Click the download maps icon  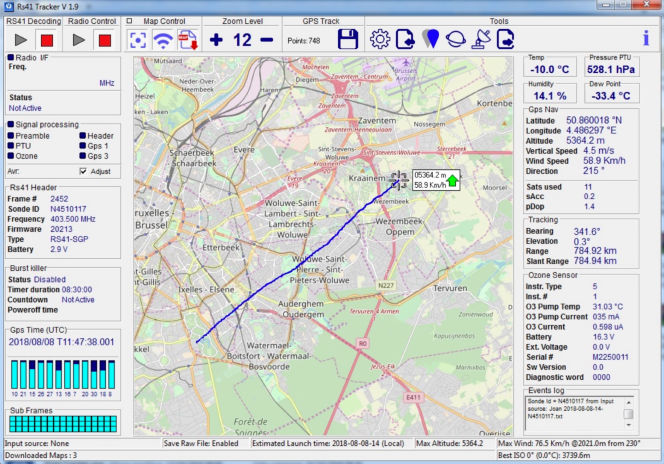pos(188,39)
